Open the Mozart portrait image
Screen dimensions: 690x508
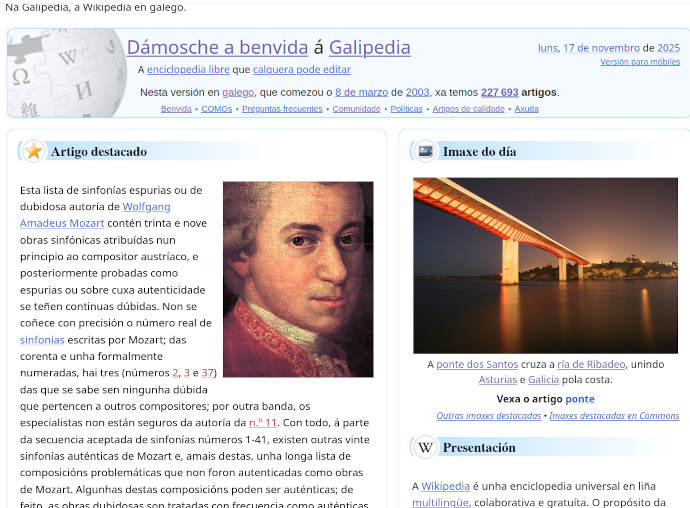coord(297,279)
